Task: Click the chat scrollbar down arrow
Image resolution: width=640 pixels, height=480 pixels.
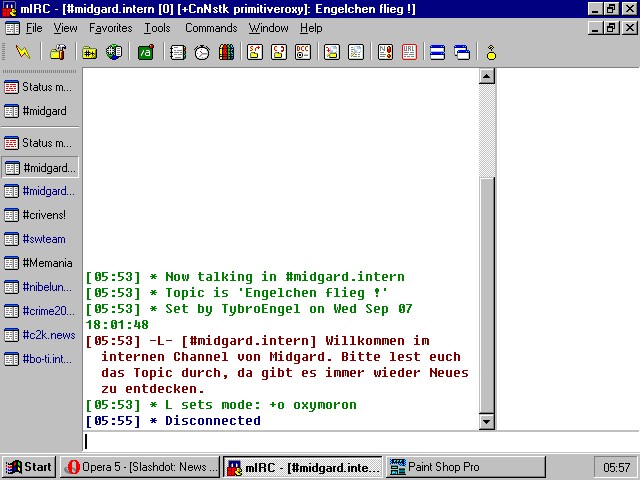Action: click(487, 421)
